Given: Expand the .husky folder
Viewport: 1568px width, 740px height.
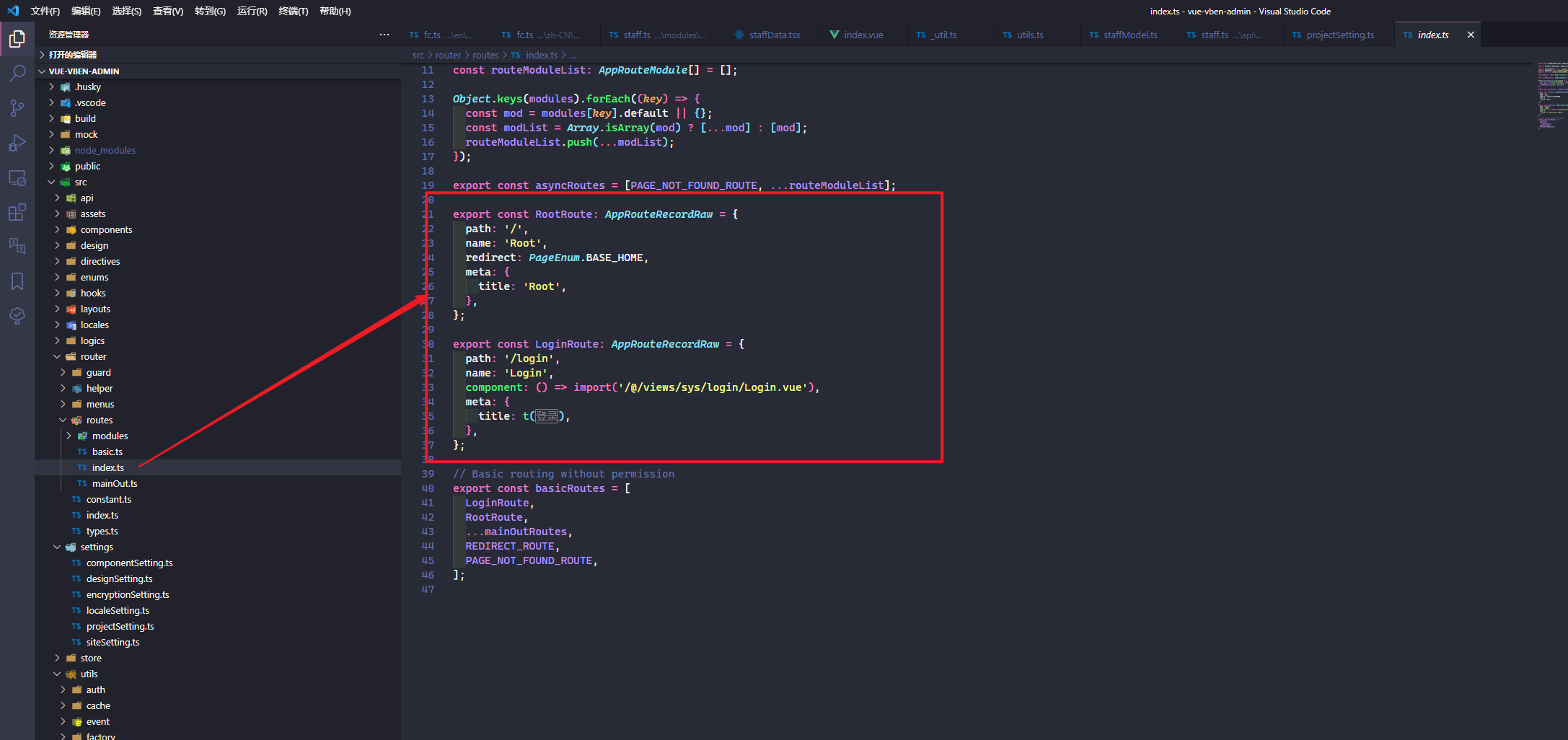Looking at the screenshot, I should point(51,87).
